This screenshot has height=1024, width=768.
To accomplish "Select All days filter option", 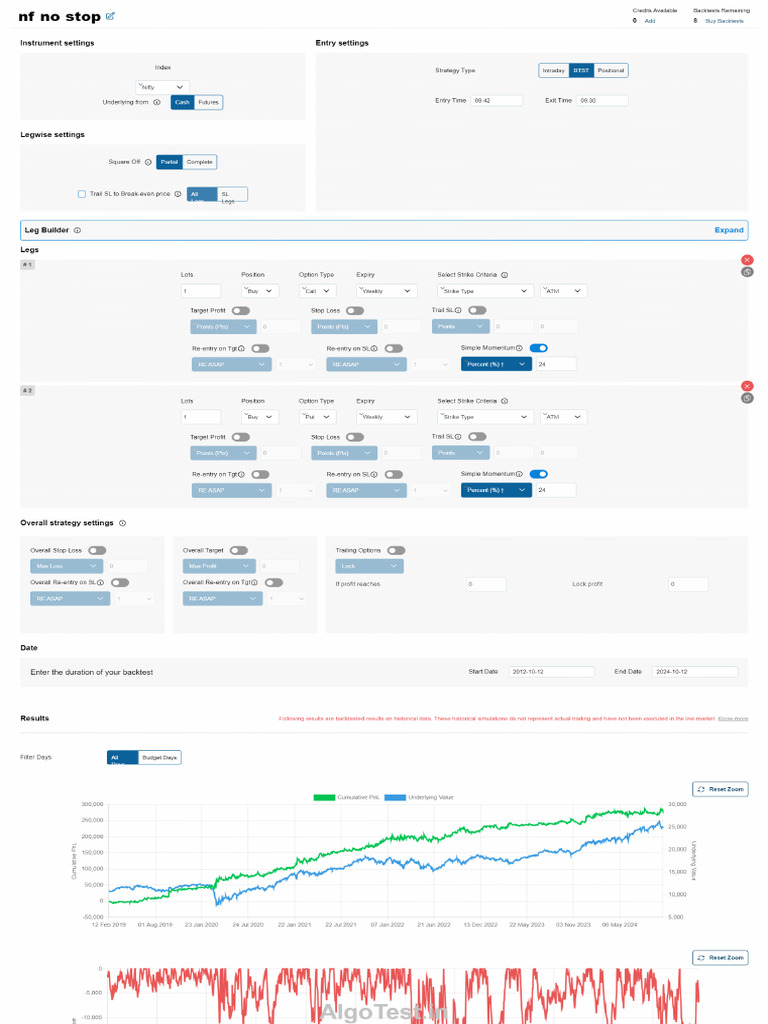I will click(x=123, y=758).
